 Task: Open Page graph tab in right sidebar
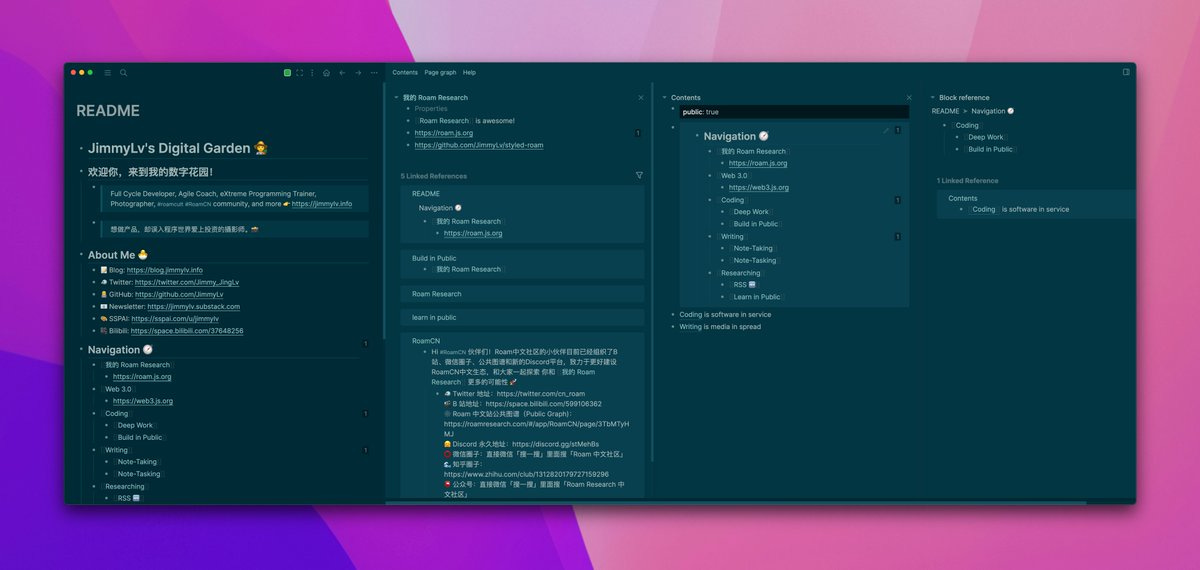click(440, 73)
